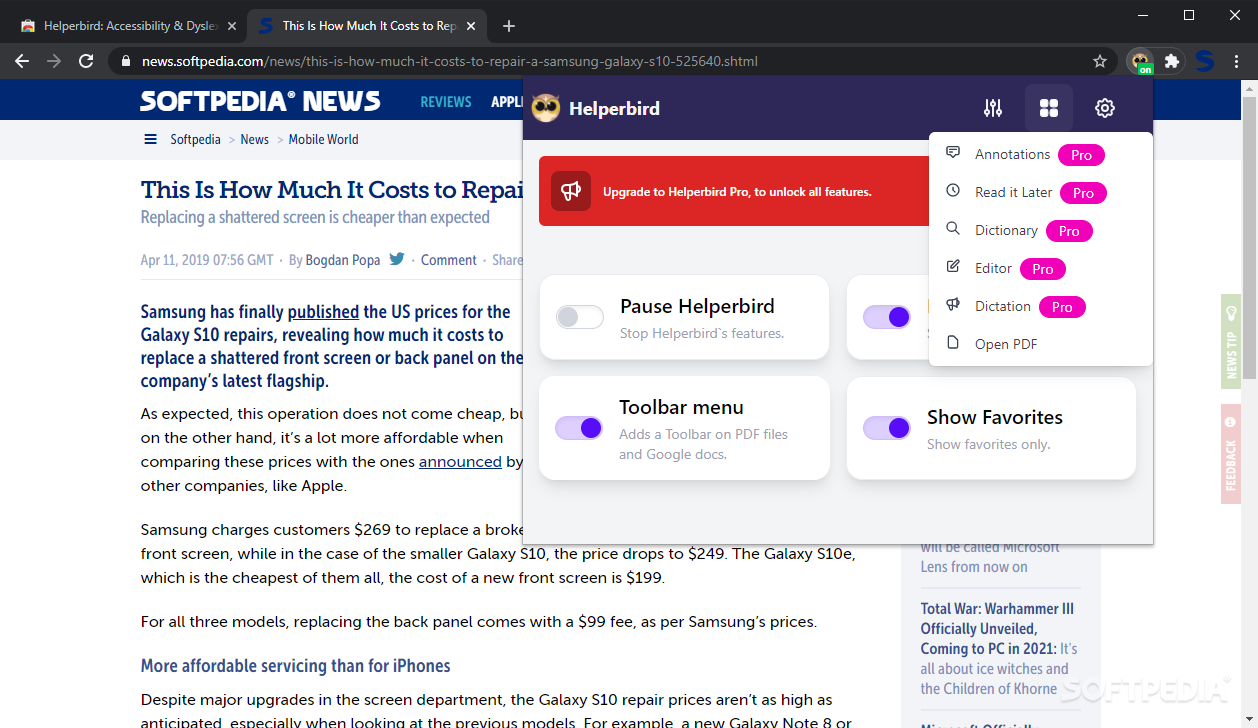The width and height of the screenshot is (1258, 728).
Task: Click the blue S extension icon in the Chrome toolbar
Action: click(1205, 61)
